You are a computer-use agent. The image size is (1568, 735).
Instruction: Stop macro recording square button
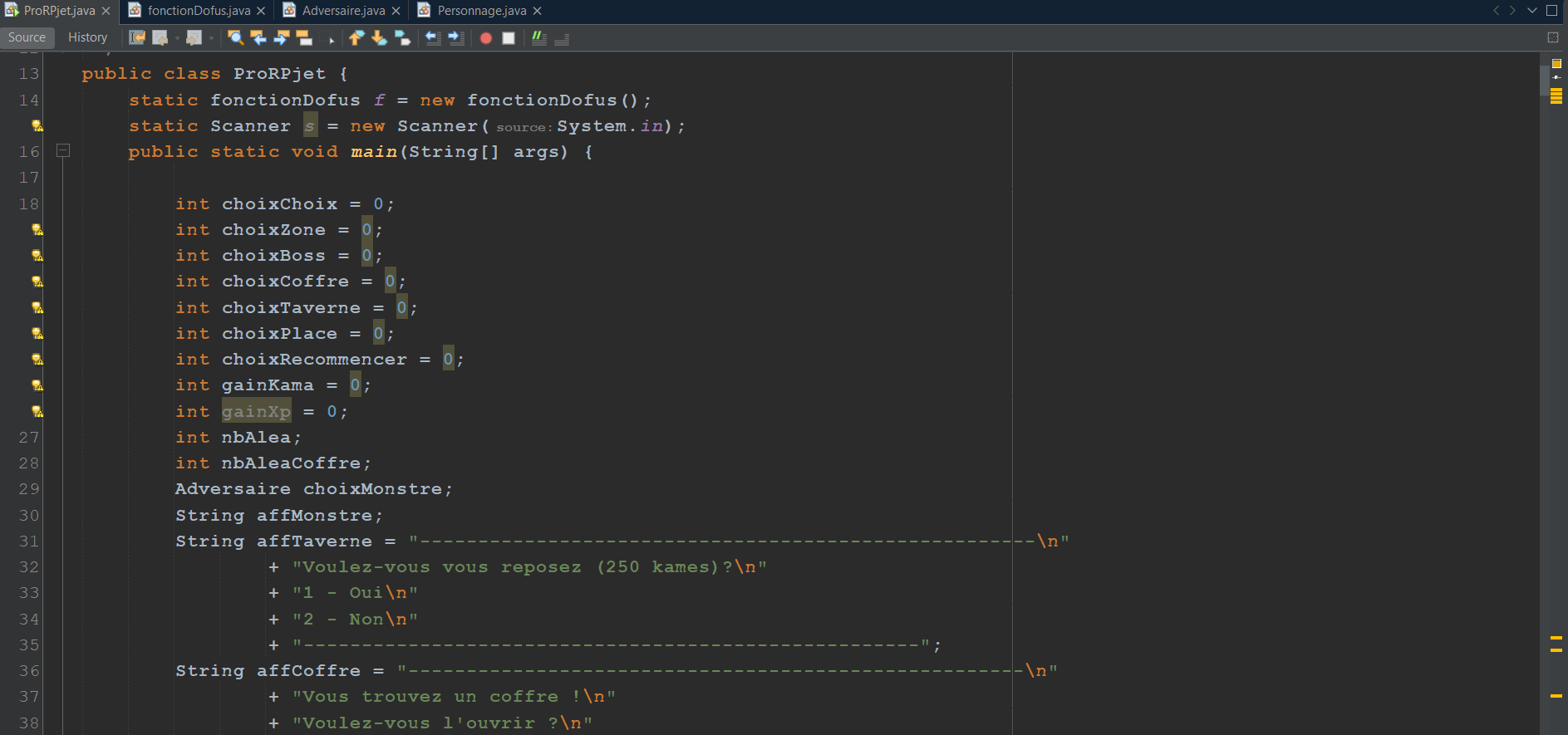coord(509,38)
